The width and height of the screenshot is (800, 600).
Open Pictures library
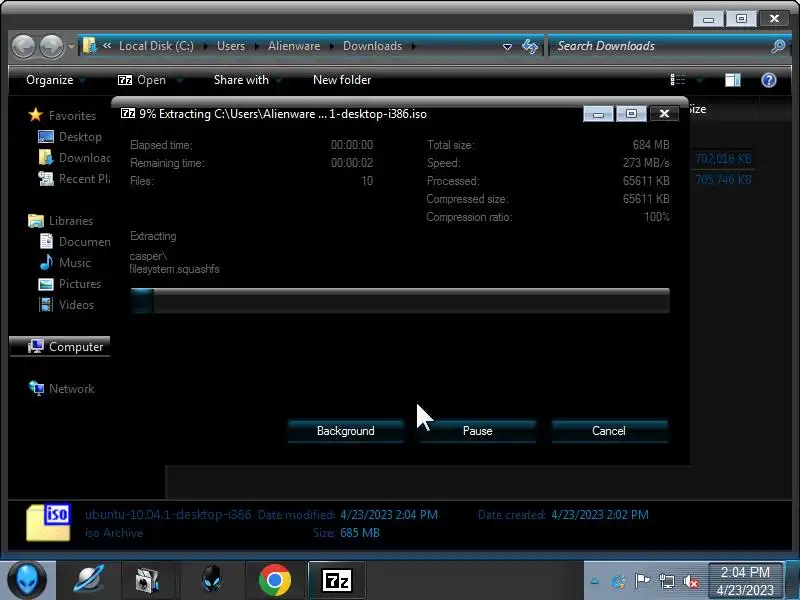[x=70, y=284]
